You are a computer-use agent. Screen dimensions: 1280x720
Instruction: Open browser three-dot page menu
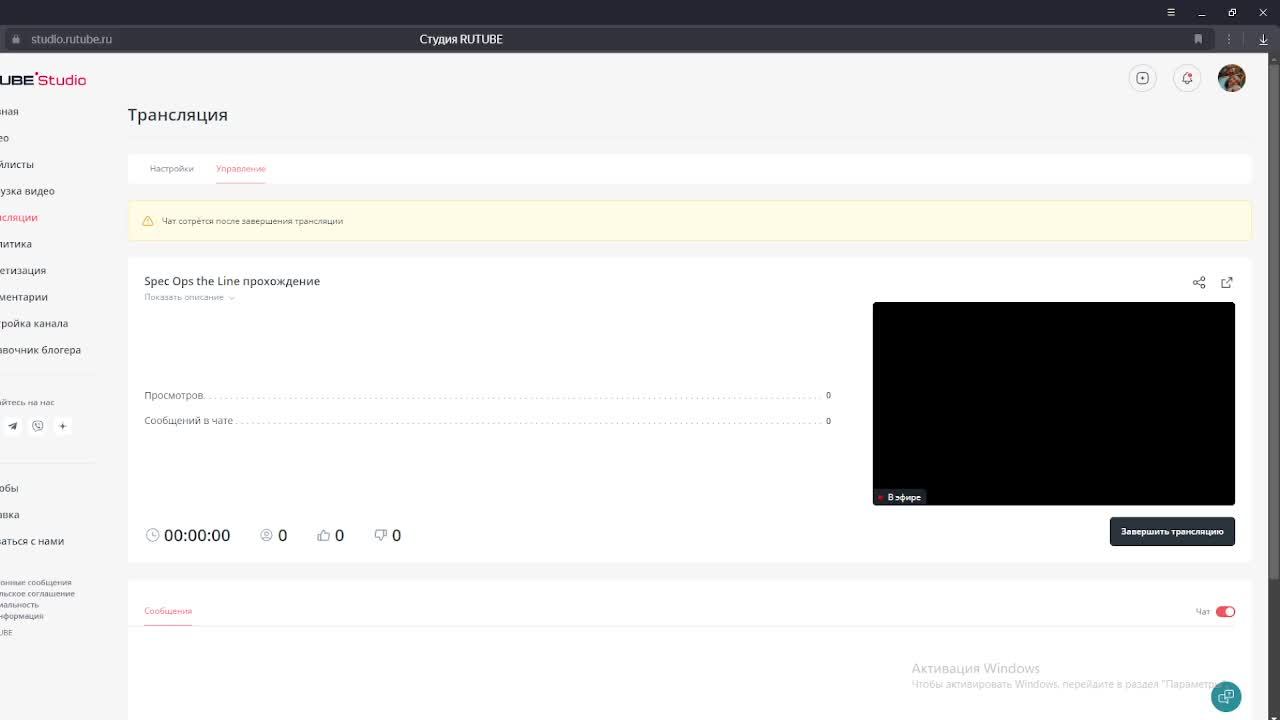point(1229,39)
